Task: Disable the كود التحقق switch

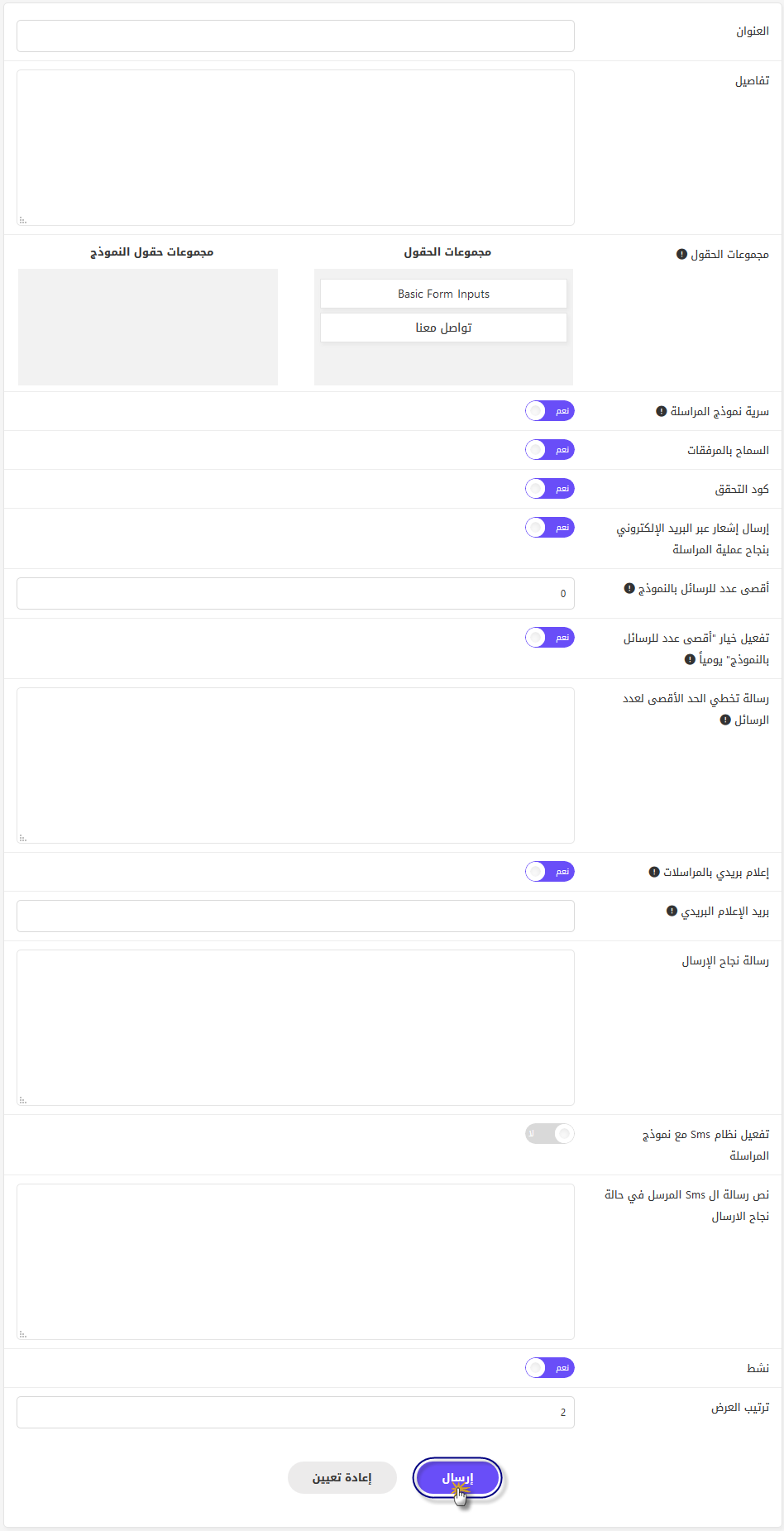Action: (550, 489)
